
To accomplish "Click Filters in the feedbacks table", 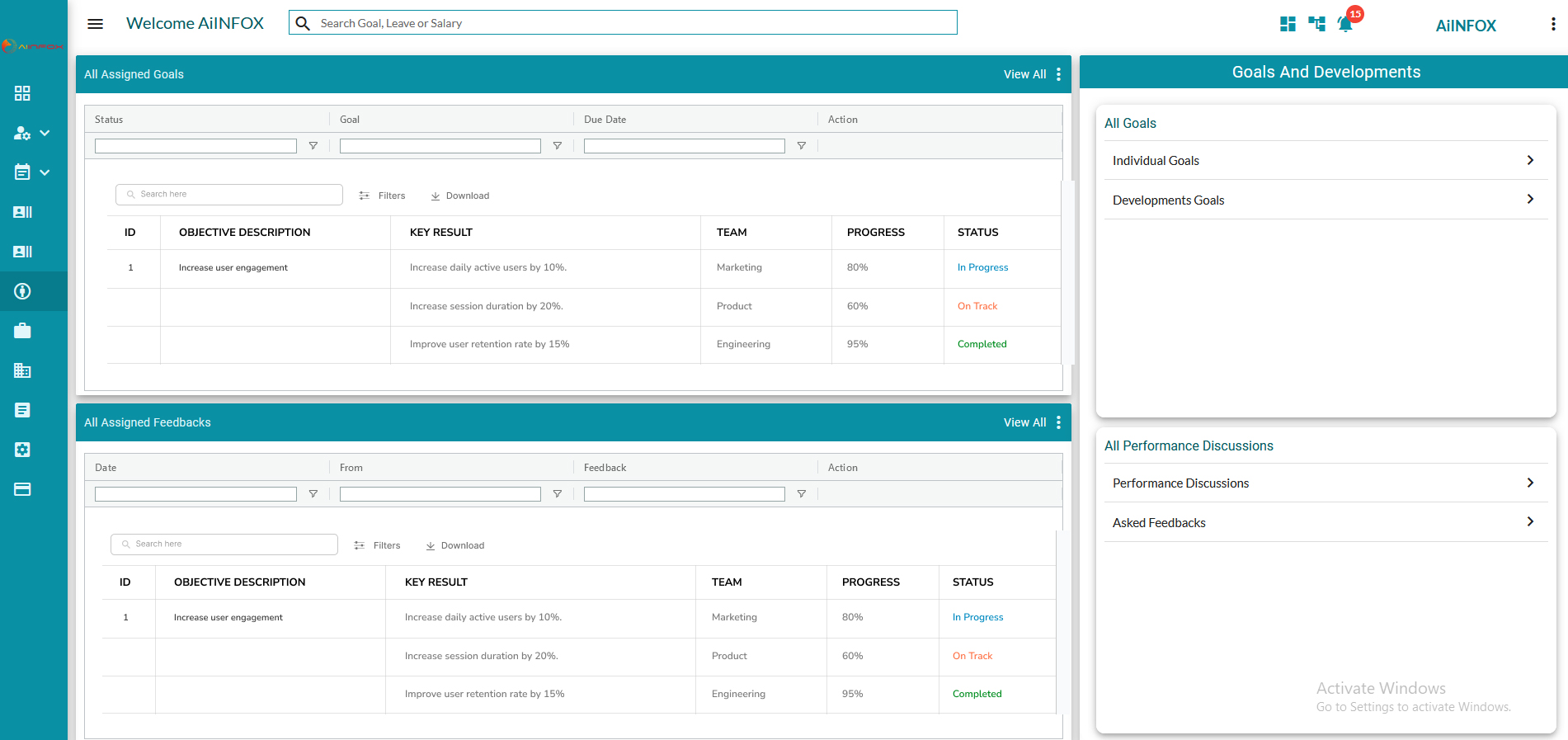I will click(x=377, y=545).
